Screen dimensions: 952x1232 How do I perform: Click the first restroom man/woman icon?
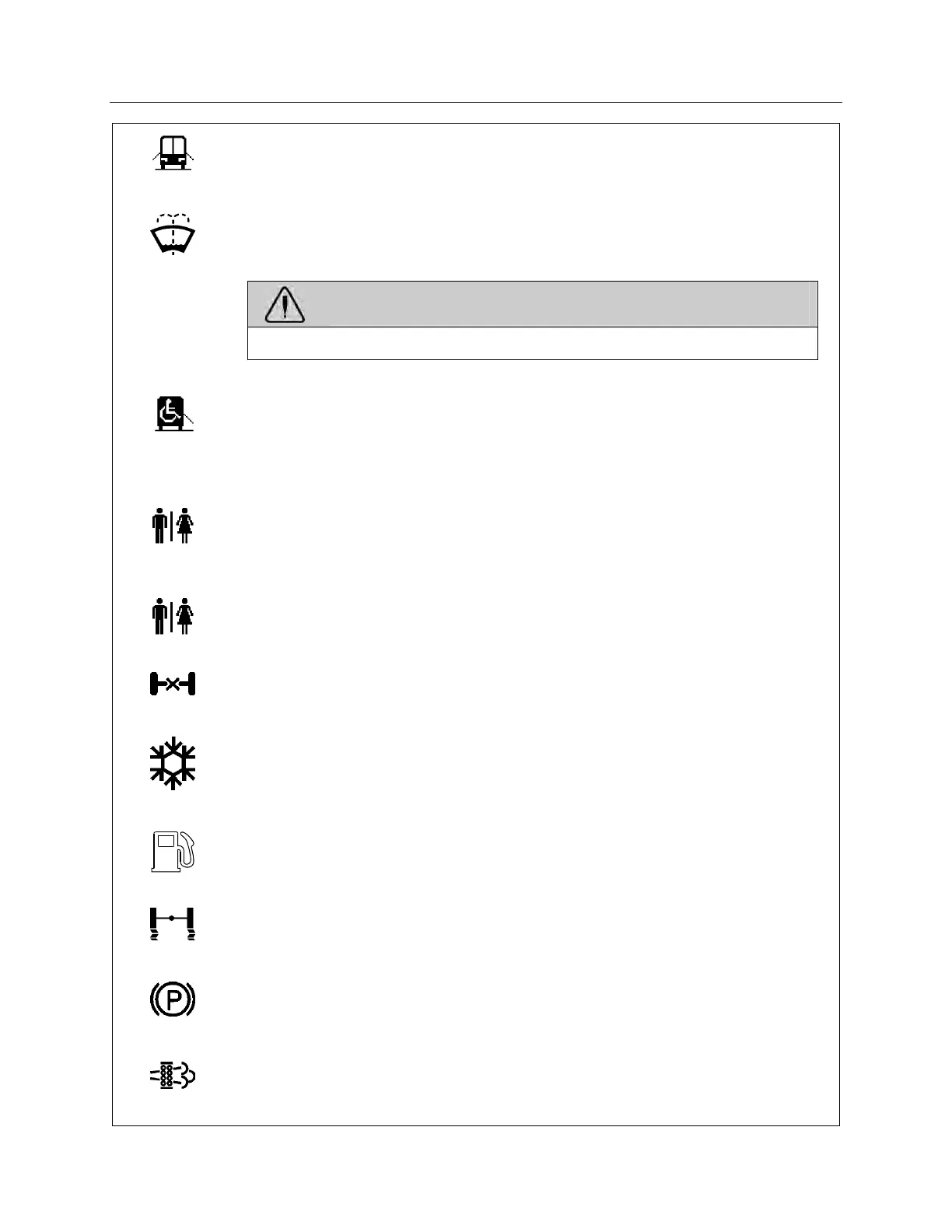coord(172,526)
